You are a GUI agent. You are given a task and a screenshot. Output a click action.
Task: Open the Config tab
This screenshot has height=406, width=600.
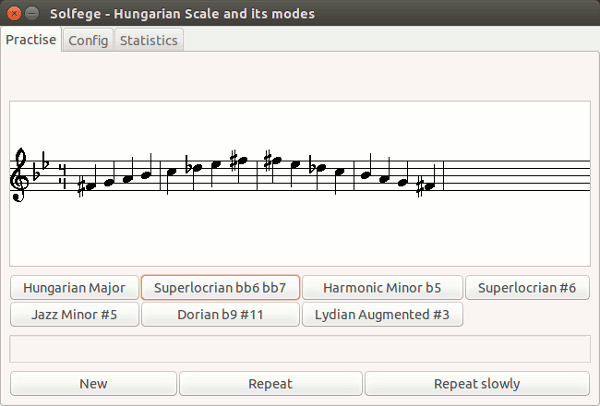88,41
